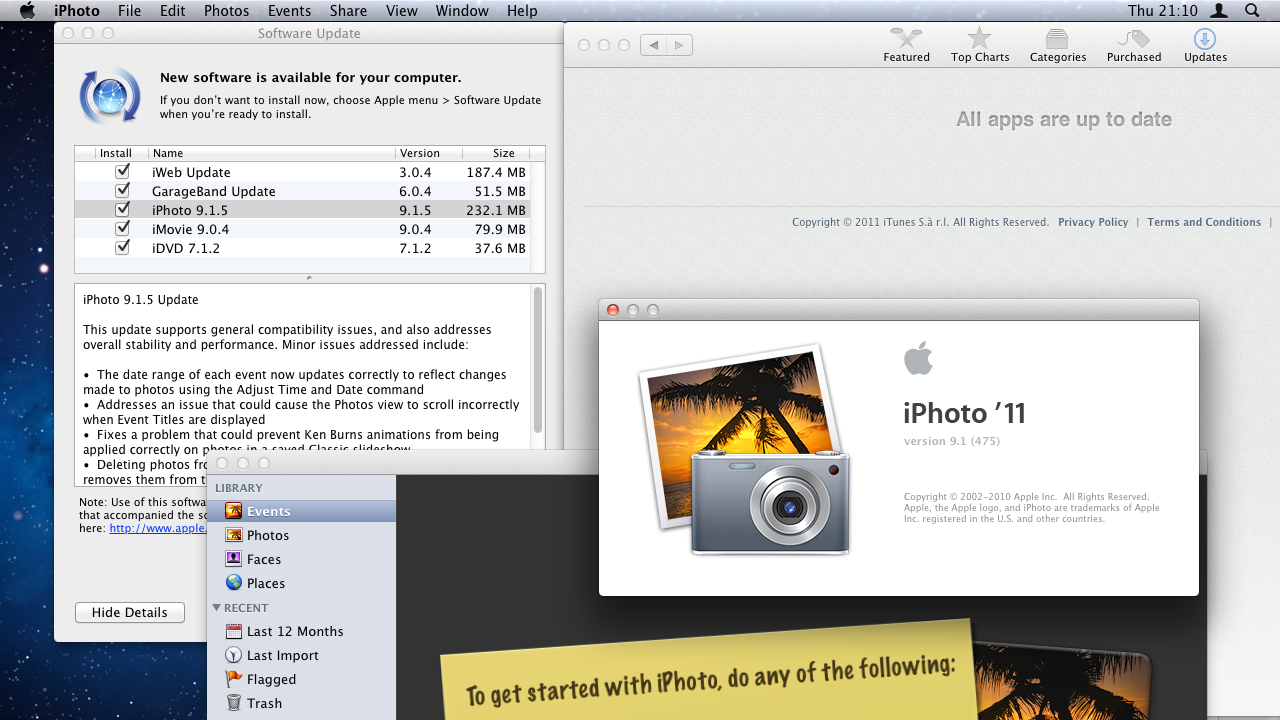
Task: Select Last Import clock icon
Action: [233, 655]
